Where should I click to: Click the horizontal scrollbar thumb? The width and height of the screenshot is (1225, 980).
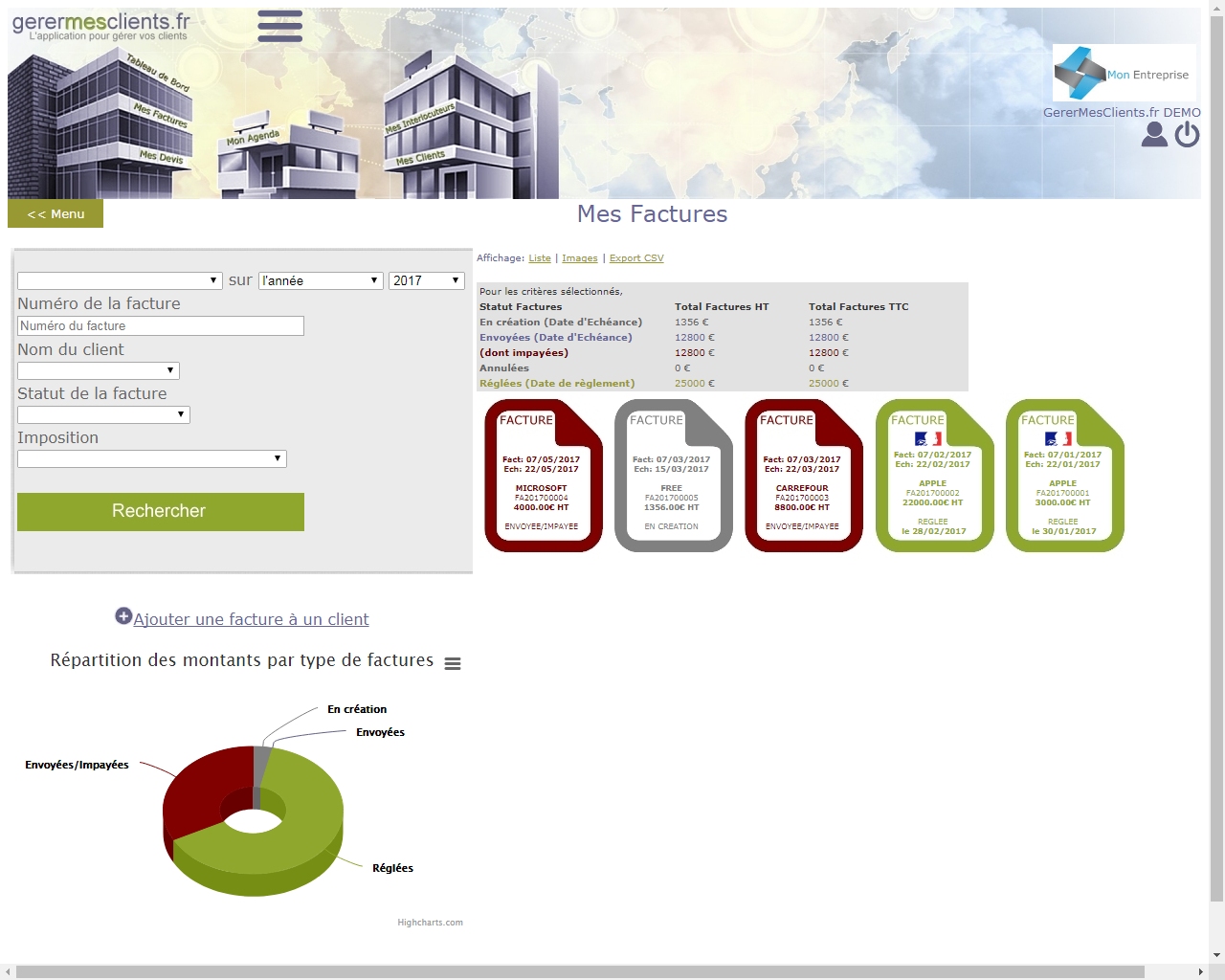pos(580,971)
